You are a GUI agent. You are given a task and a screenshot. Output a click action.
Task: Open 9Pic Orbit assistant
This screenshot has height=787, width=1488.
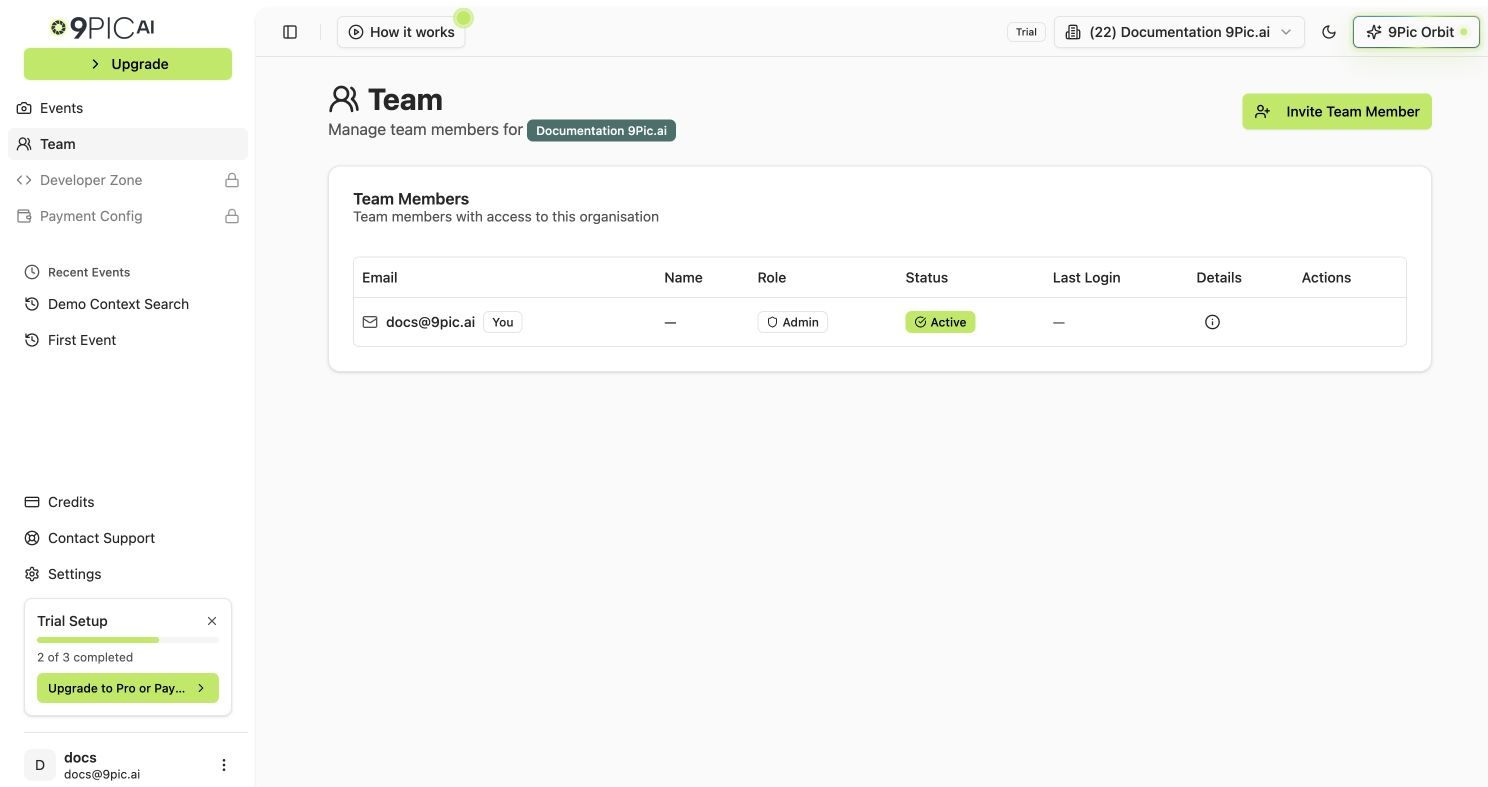point(1416,32)
